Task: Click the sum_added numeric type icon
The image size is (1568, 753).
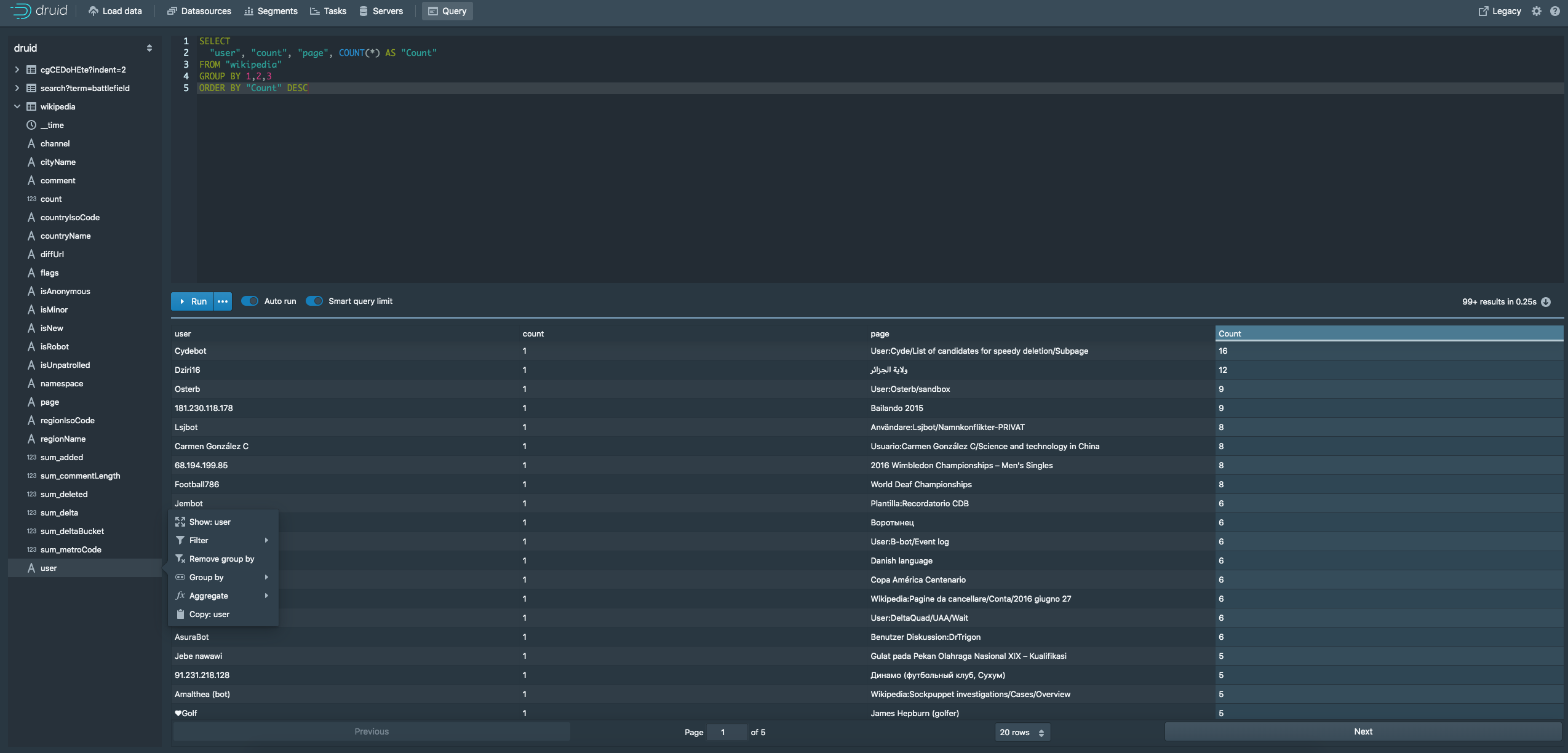Action: [x=31, y=457]
